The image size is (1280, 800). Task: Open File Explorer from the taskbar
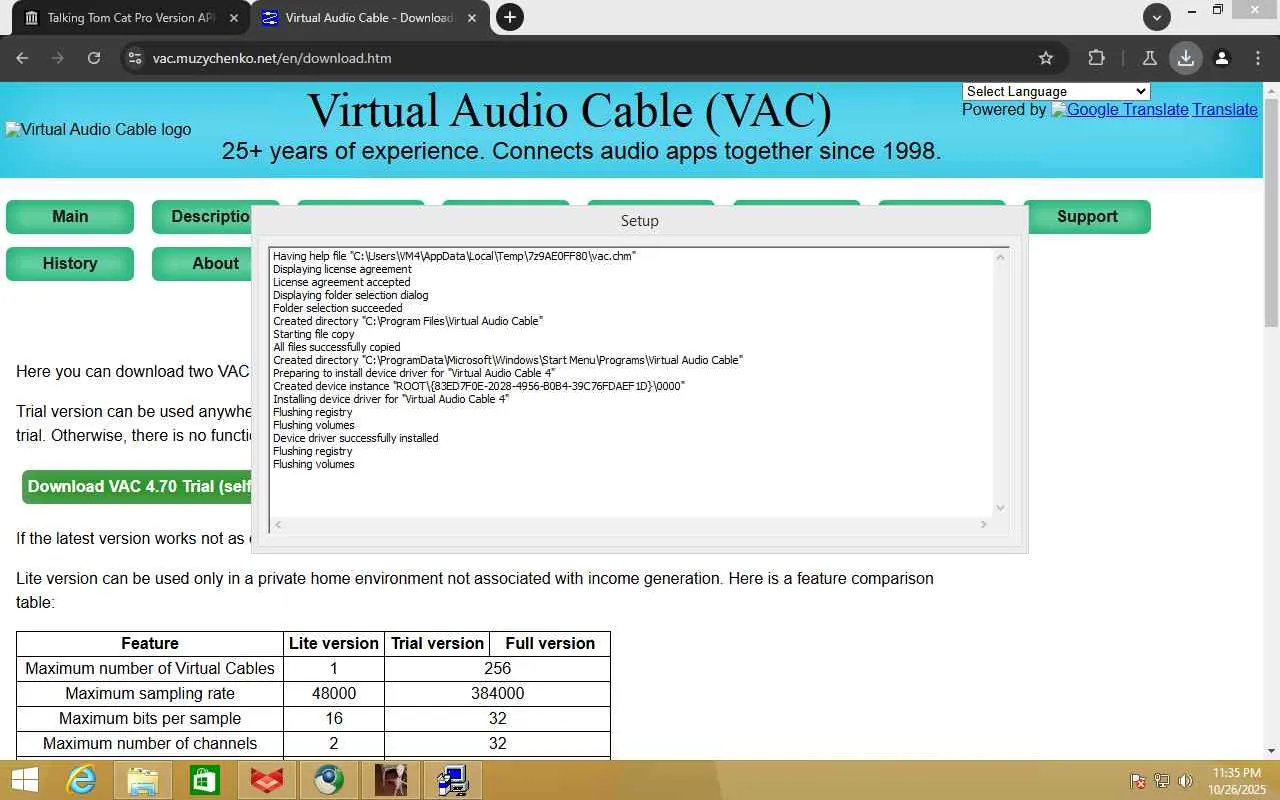tap(143, 780)
